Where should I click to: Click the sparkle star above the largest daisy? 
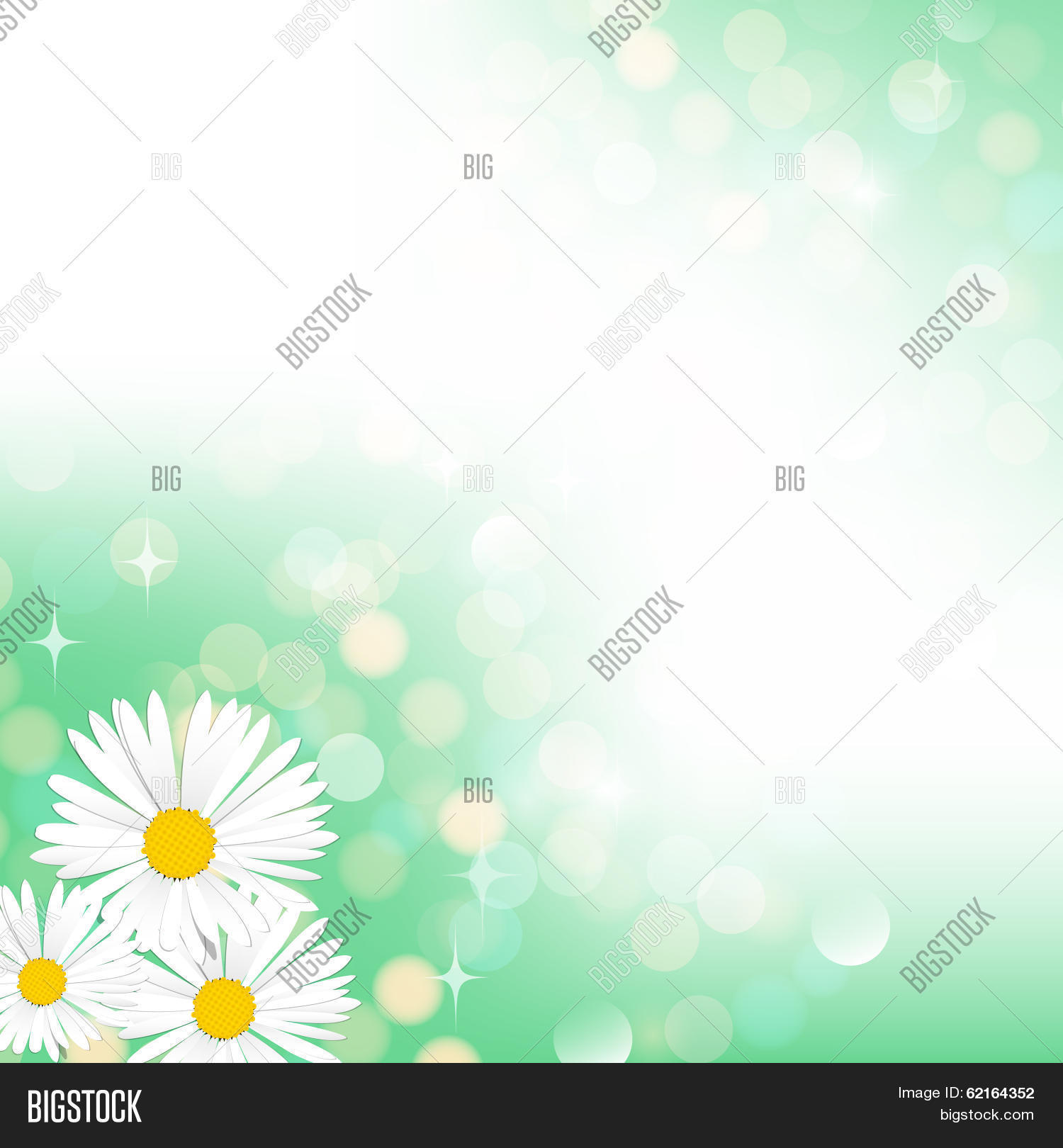(147, 561)
